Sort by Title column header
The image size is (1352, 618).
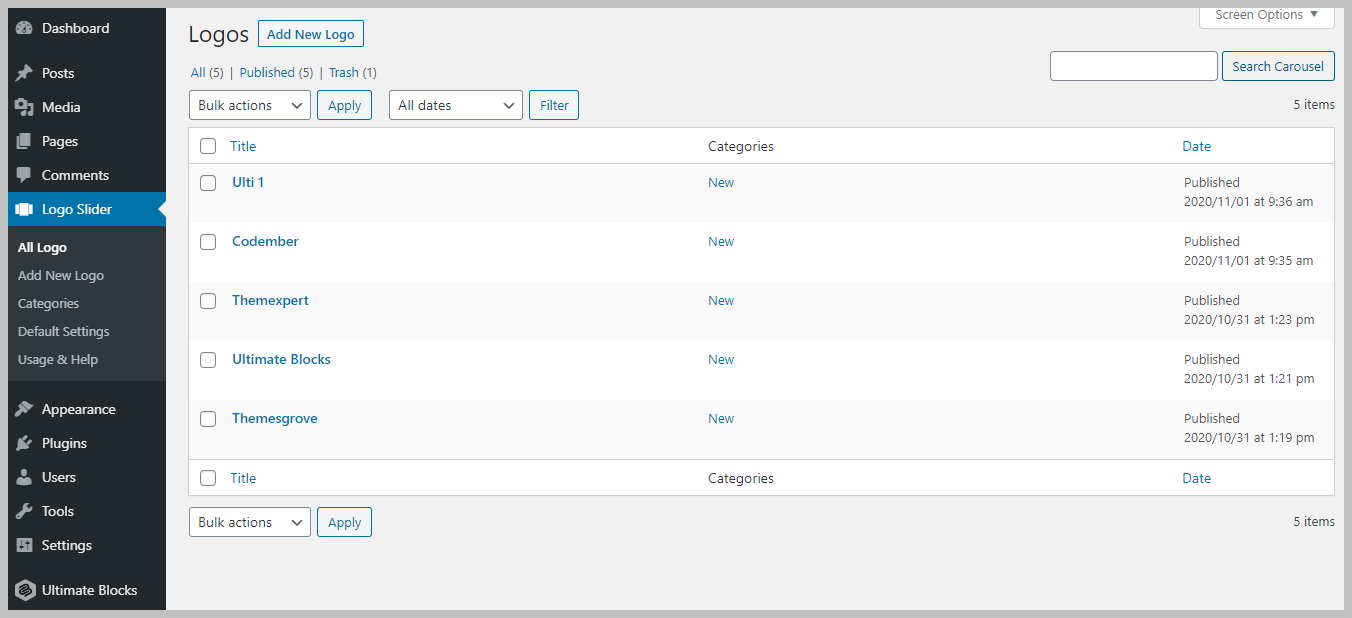click(243, 146)
